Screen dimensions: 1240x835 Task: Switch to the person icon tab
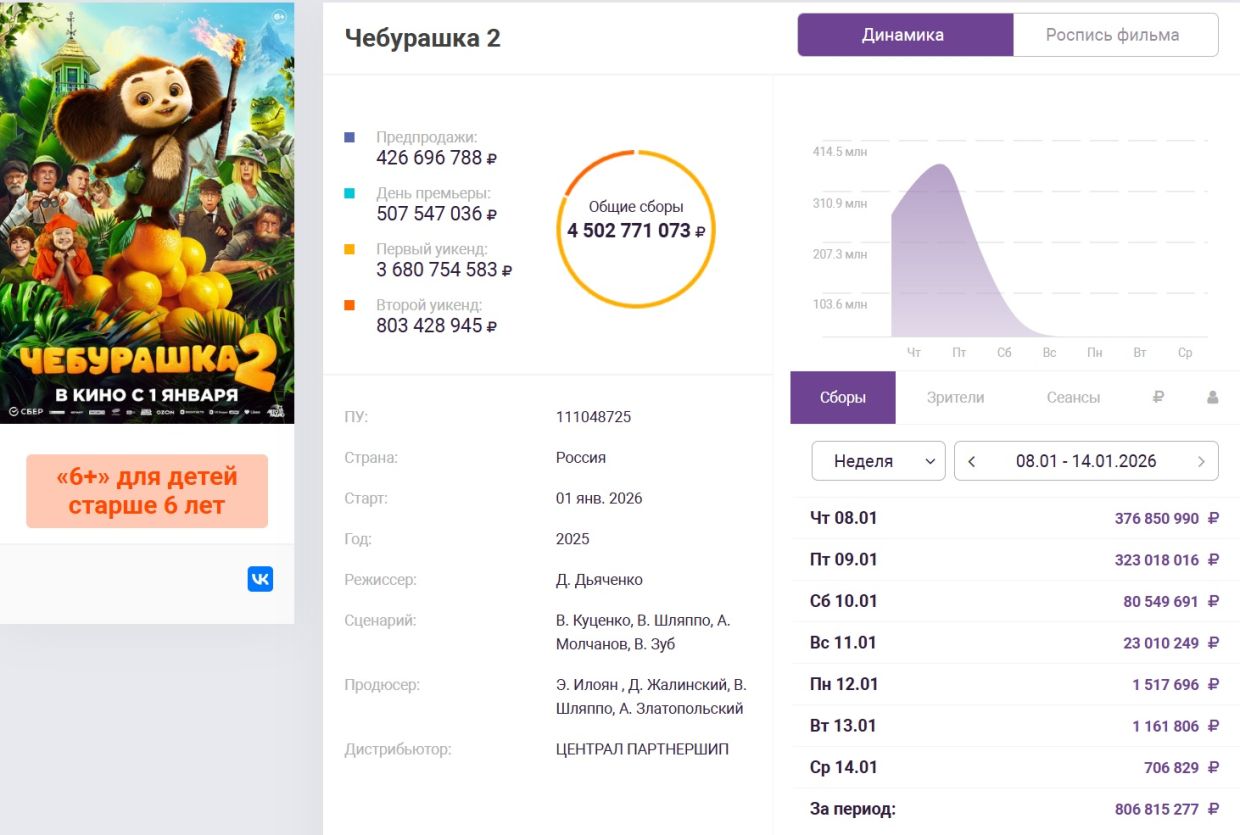pos(1212,397)
